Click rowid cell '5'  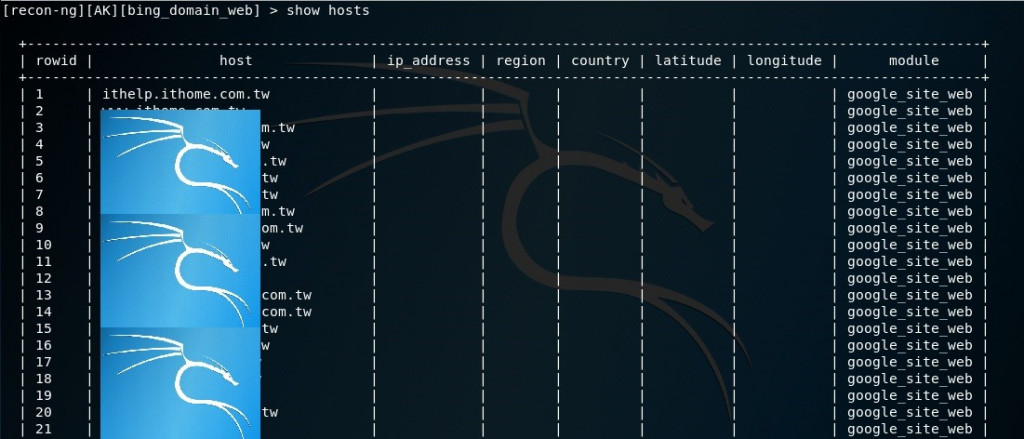(x=40, y=161)
